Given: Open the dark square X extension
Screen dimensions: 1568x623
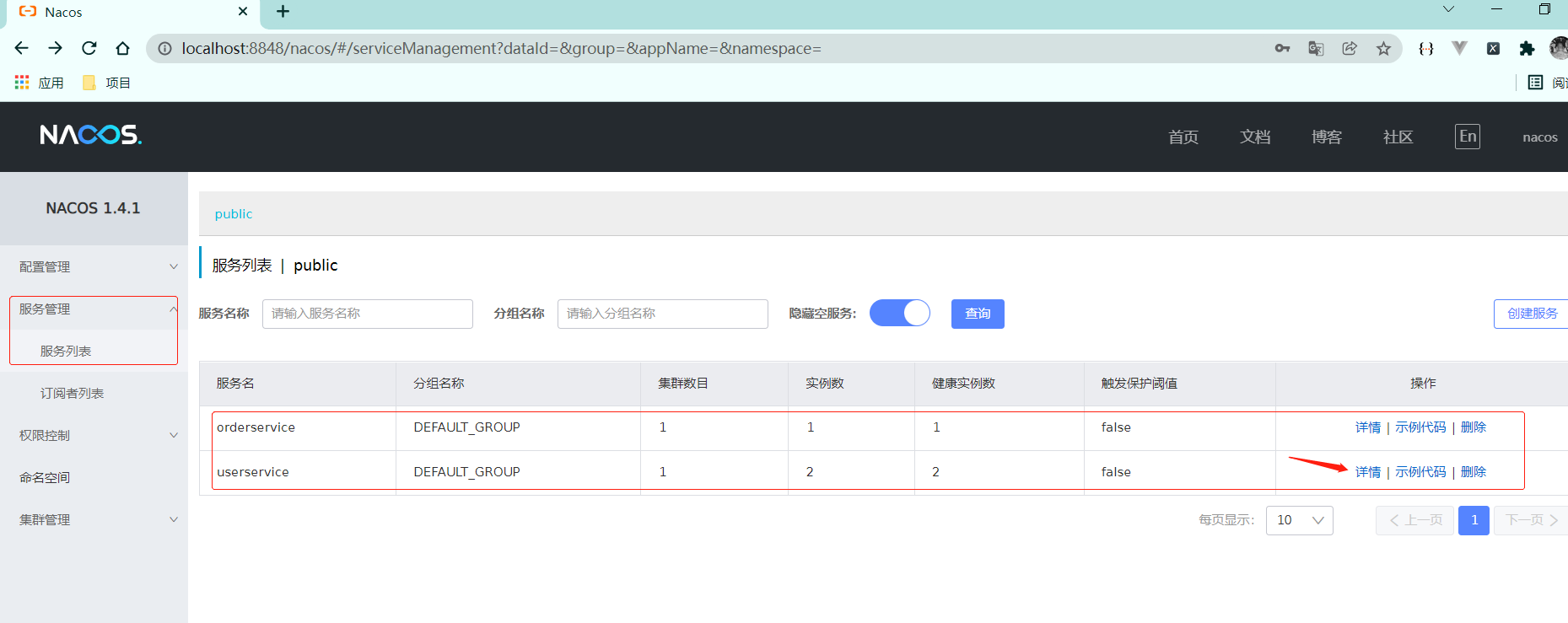Looking at the screenshot, I should [1493, 48].
